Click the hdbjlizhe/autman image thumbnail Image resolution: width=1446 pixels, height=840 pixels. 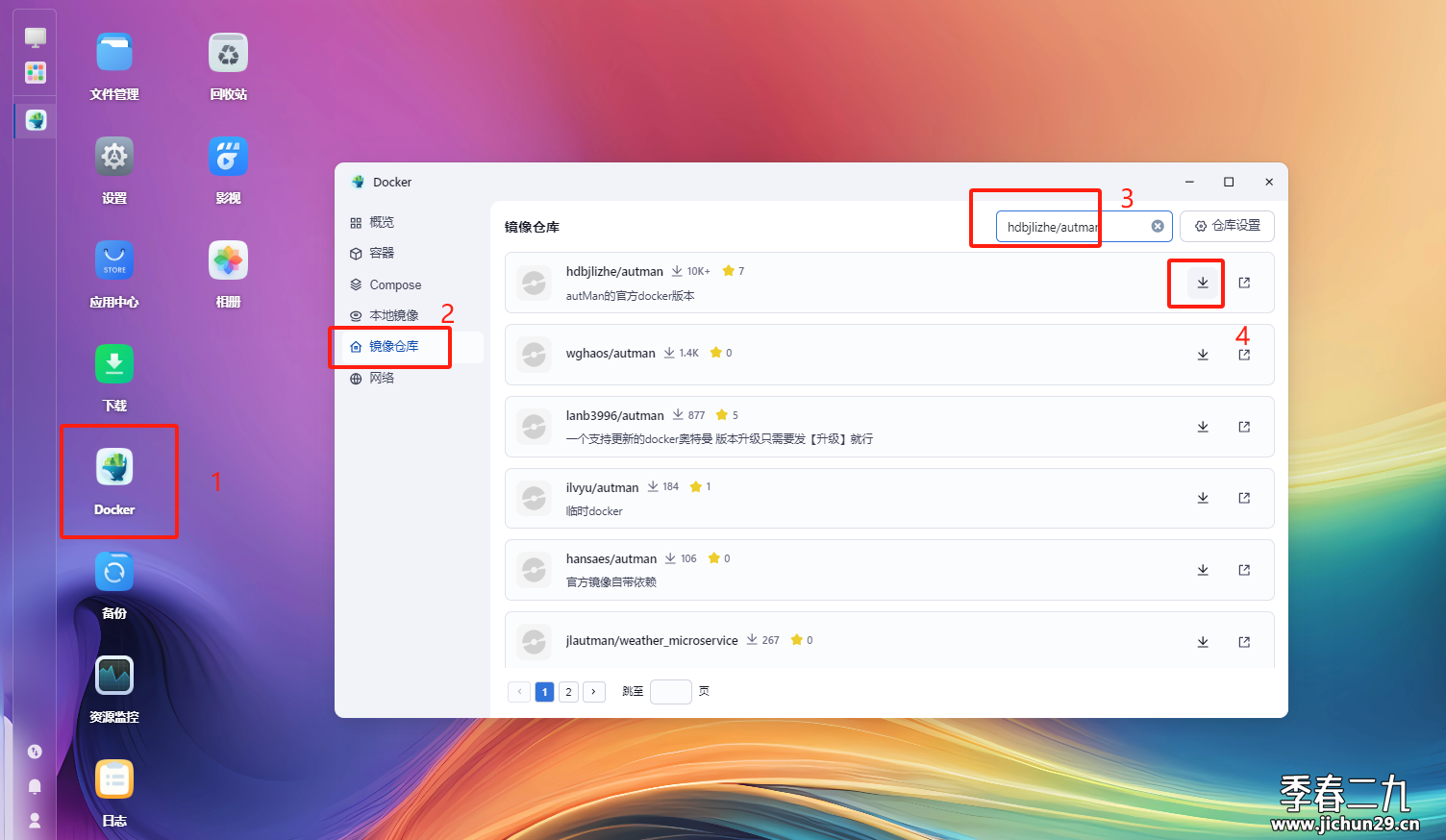pos(534,283)
